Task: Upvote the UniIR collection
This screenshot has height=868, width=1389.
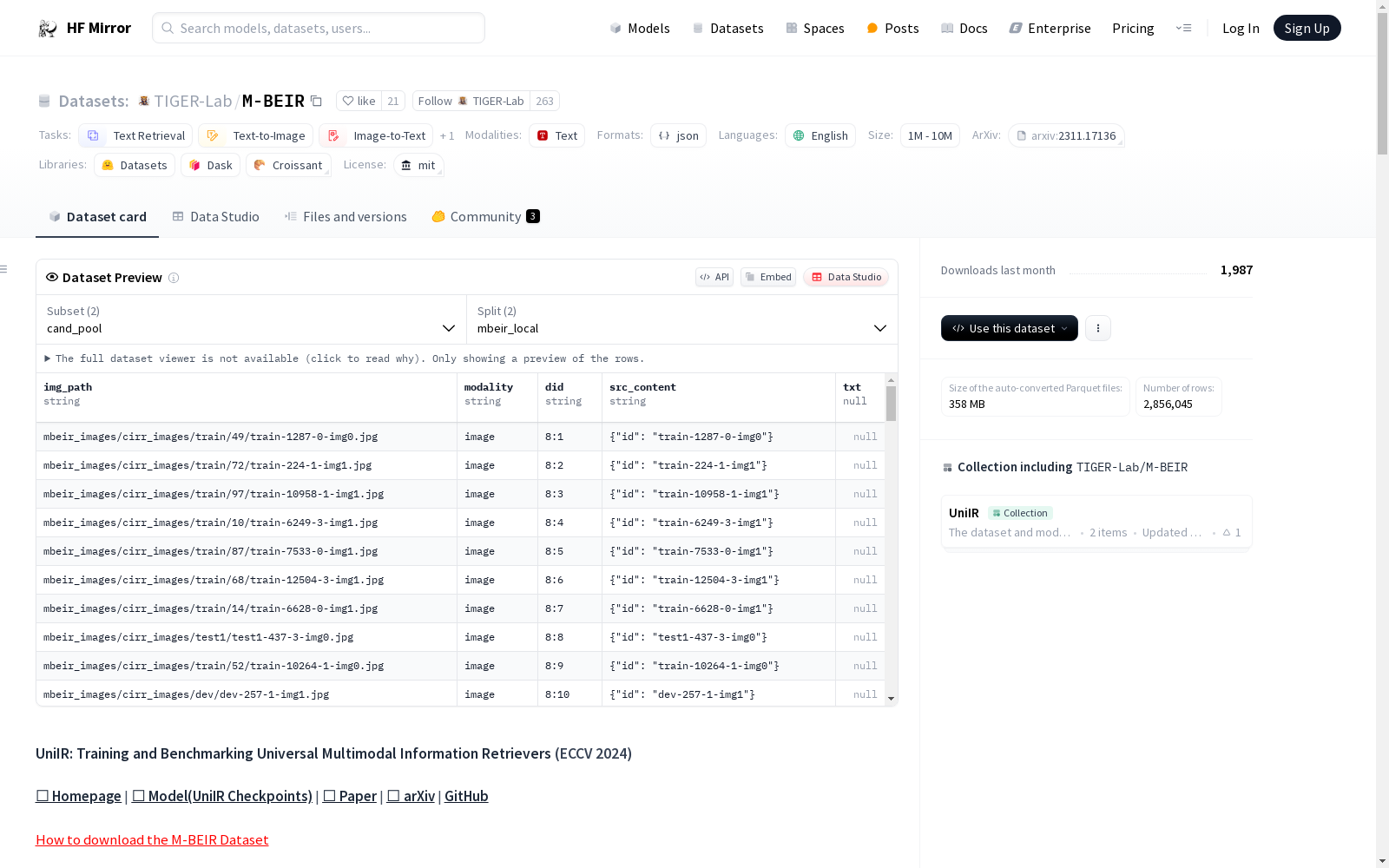Action: (1232, 532)
